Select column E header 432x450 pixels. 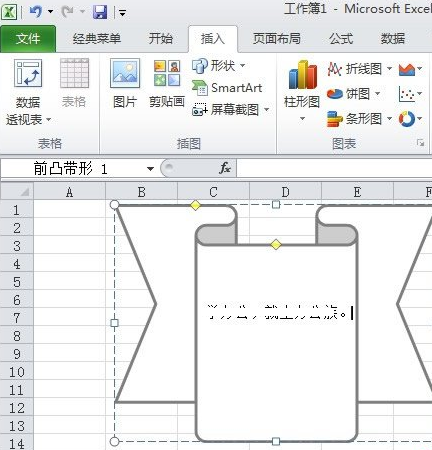[357, 192]
